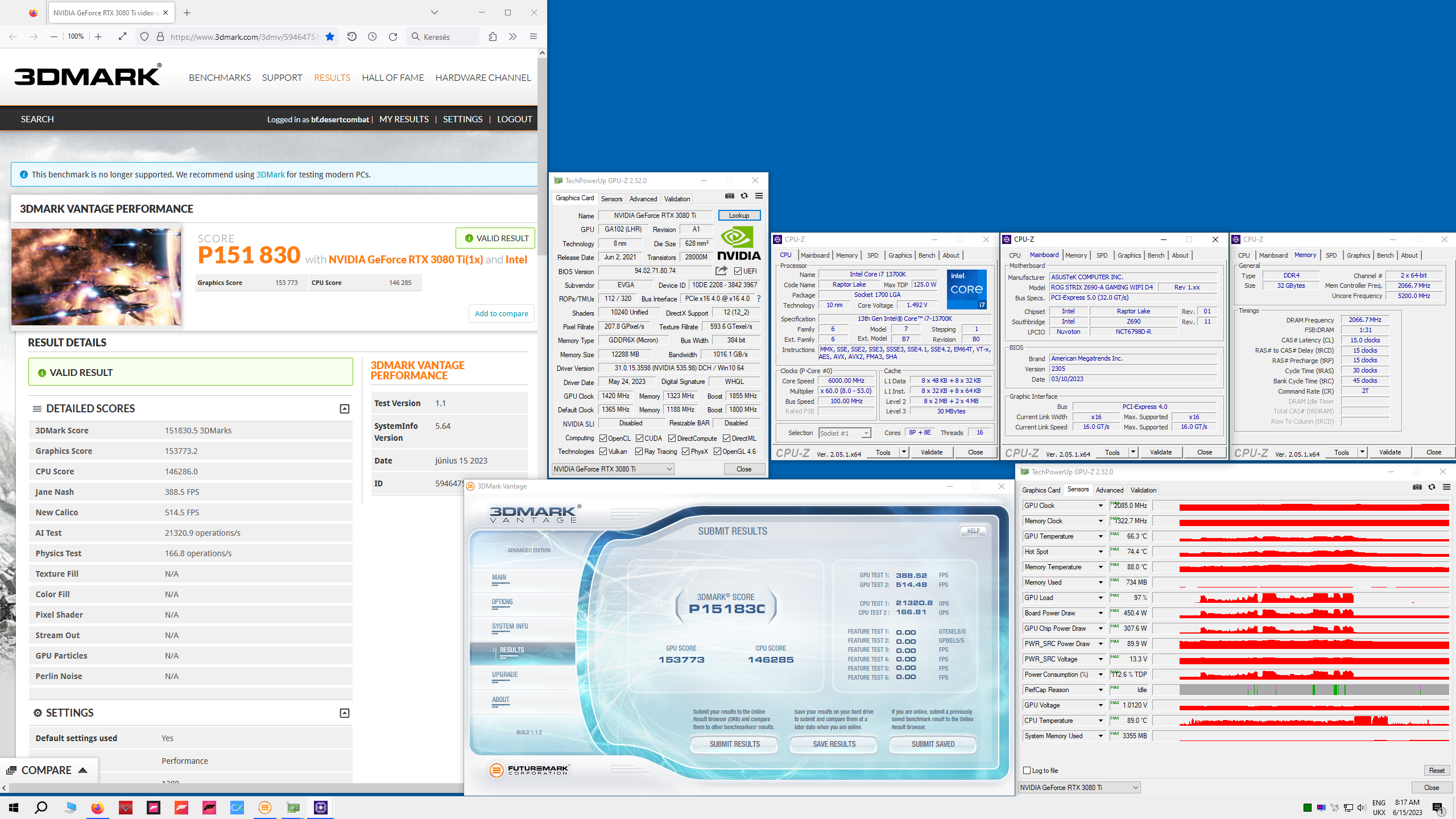Collapse Detailed Scores section
The image size is (1456, 819).
click(345, 409)
